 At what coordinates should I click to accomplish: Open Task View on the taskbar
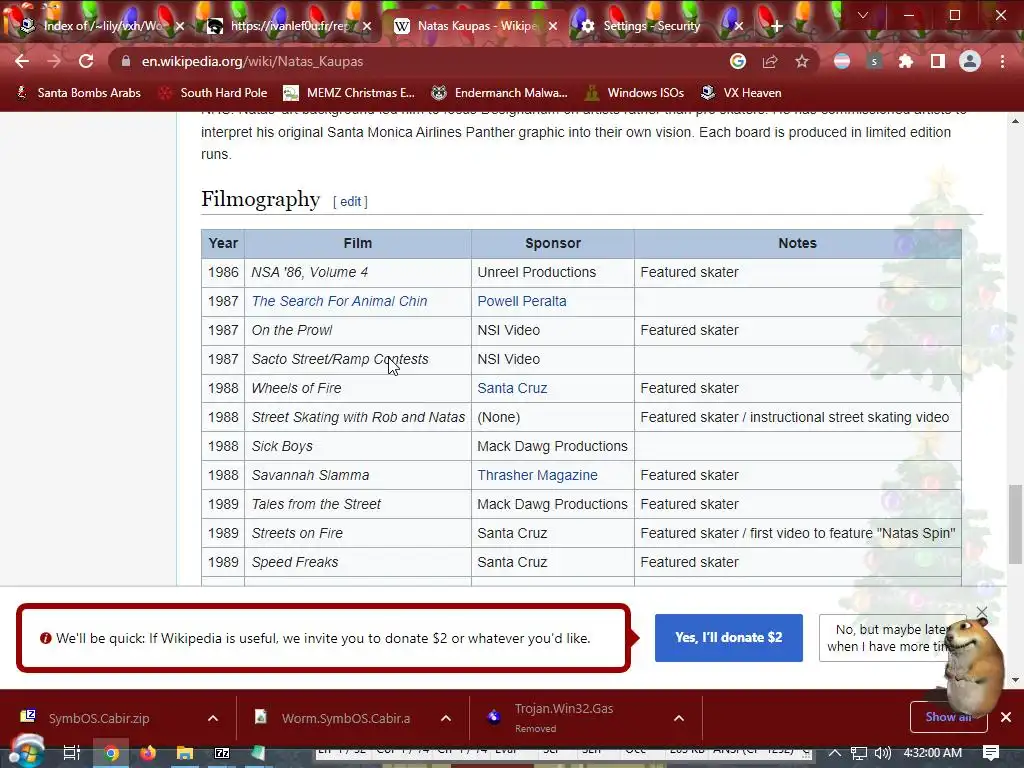coord(72,753)
